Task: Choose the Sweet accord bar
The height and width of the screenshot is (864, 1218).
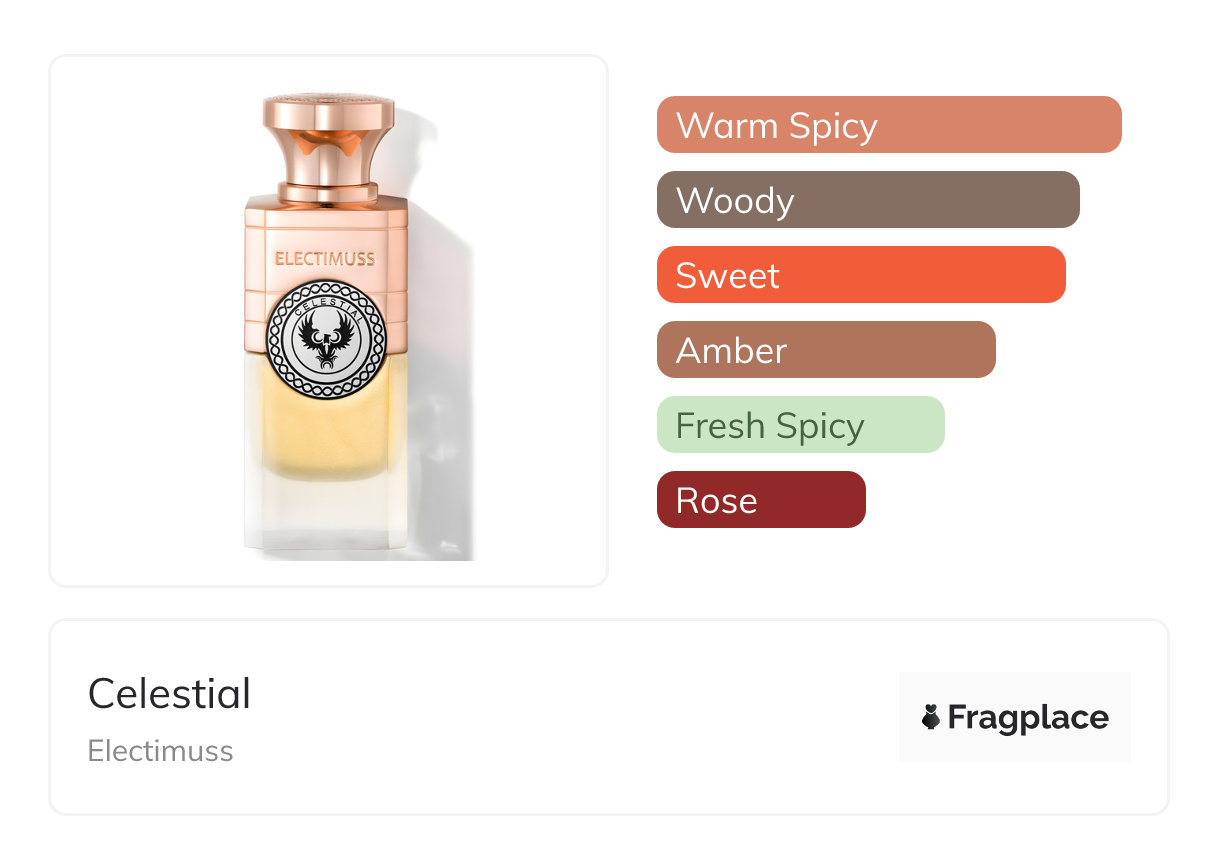Action: pos(860,275)
